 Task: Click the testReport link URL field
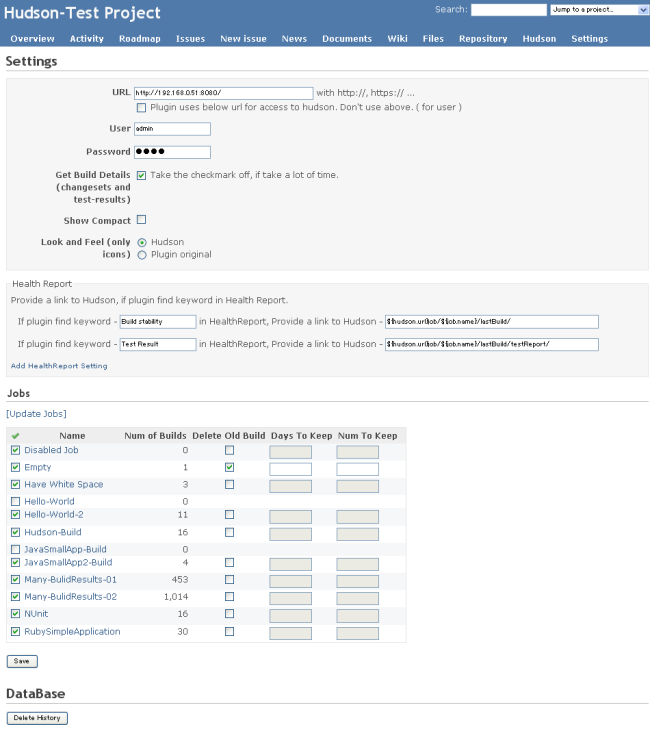point(492,345)
